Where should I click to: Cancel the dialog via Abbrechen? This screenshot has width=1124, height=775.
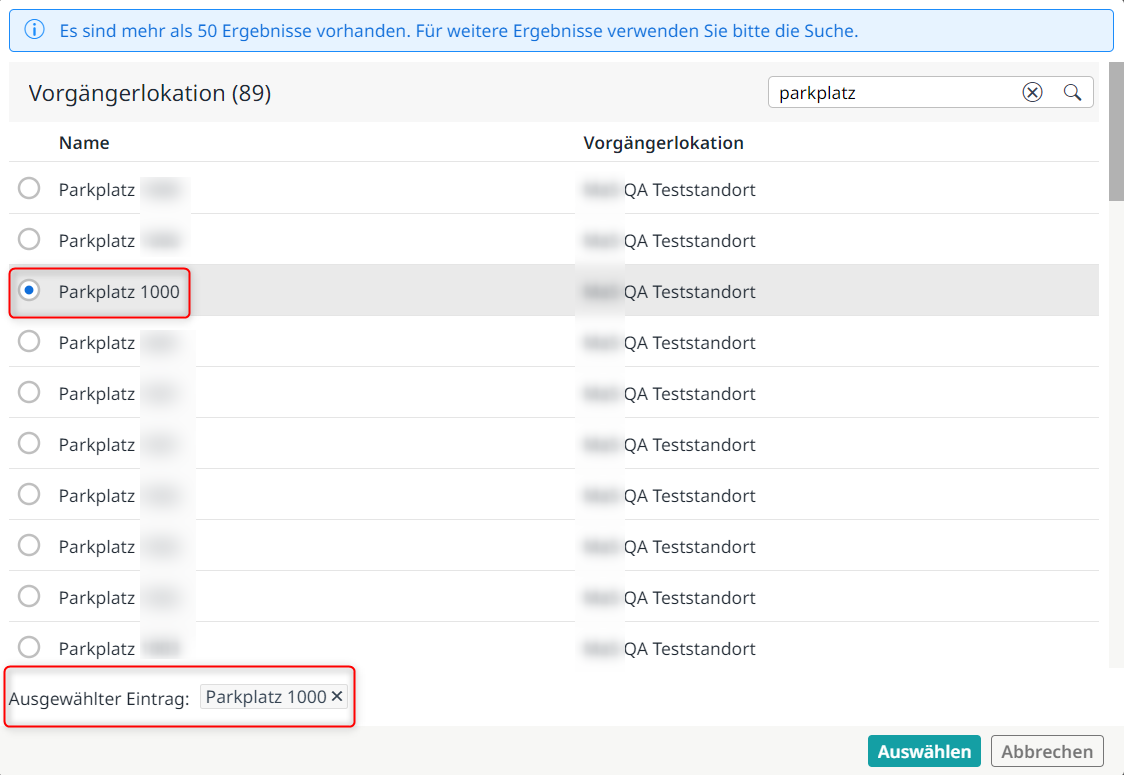[1046, 751]
